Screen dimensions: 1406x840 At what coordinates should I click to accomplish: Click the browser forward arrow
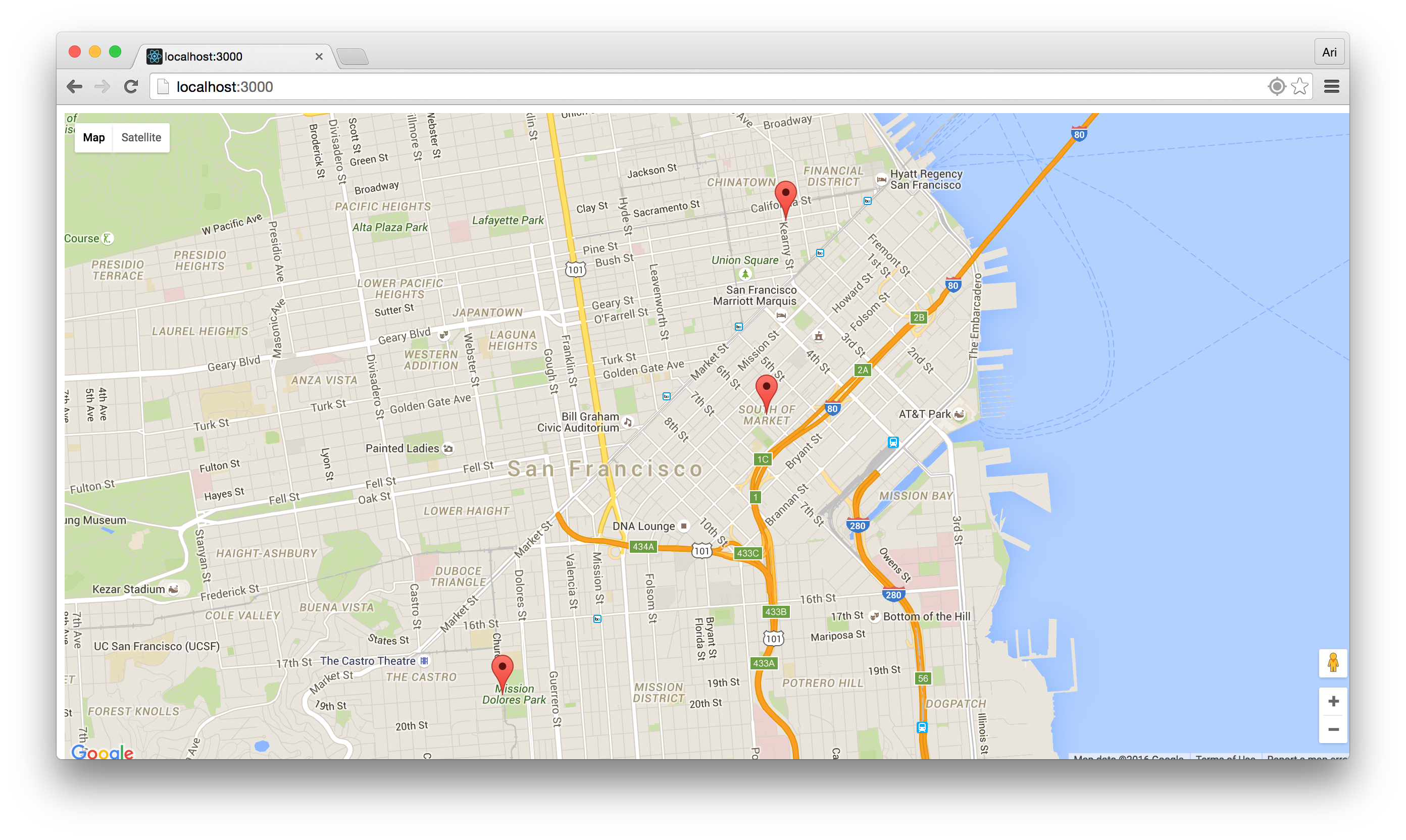[103, 87]
